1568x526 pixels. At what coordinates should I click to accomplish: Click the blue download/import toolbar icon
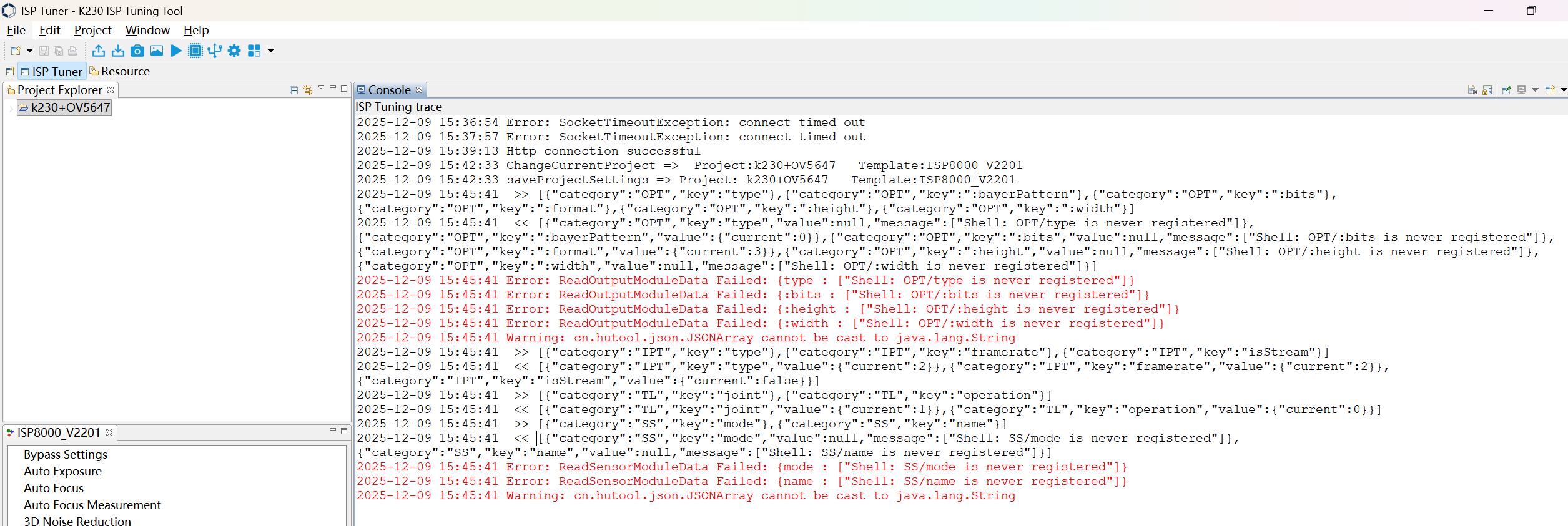(x=118, y=51)
